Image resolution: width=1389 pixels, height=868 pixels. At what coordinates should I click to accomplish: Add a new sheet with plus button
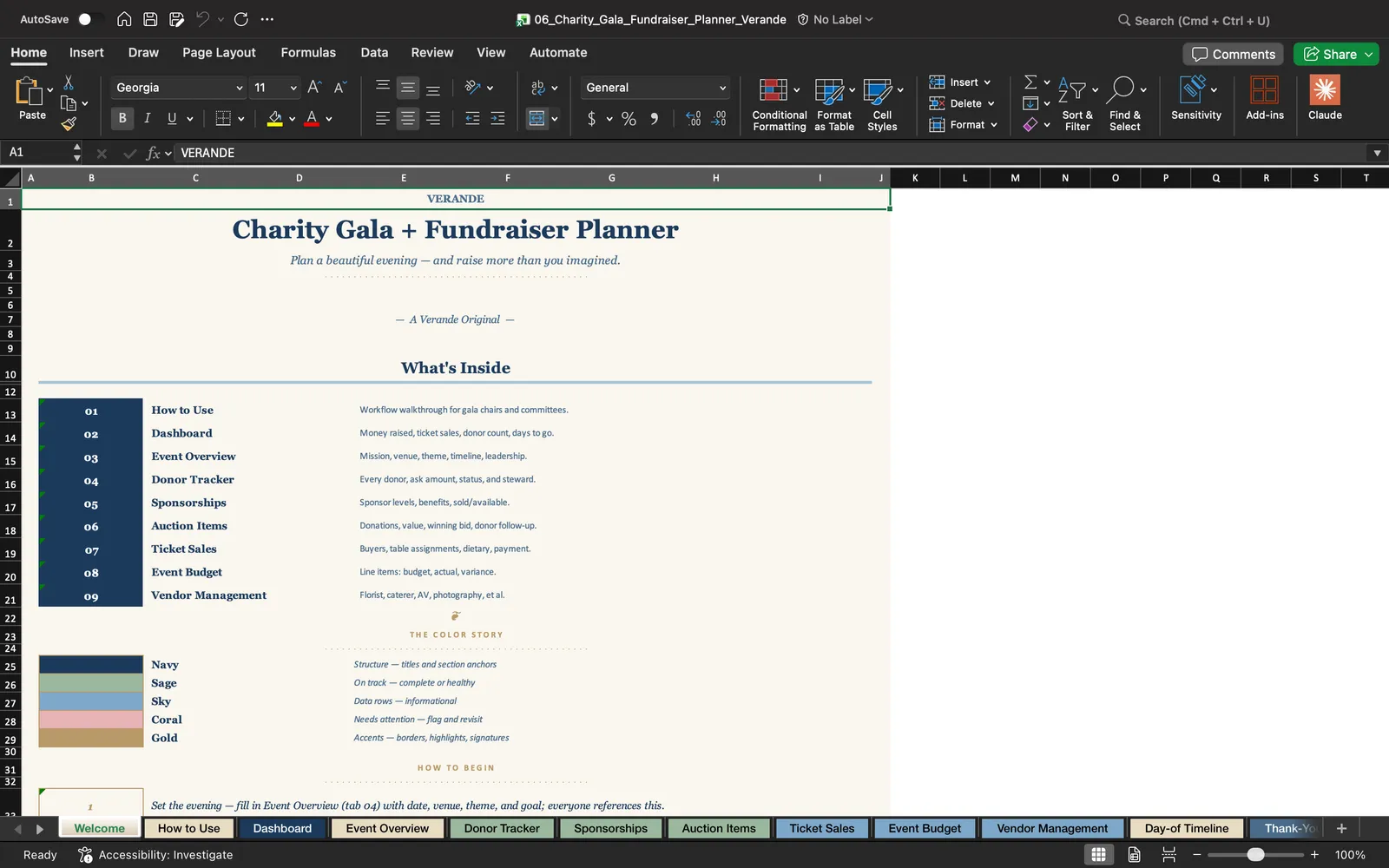[x=1341, y=828]
